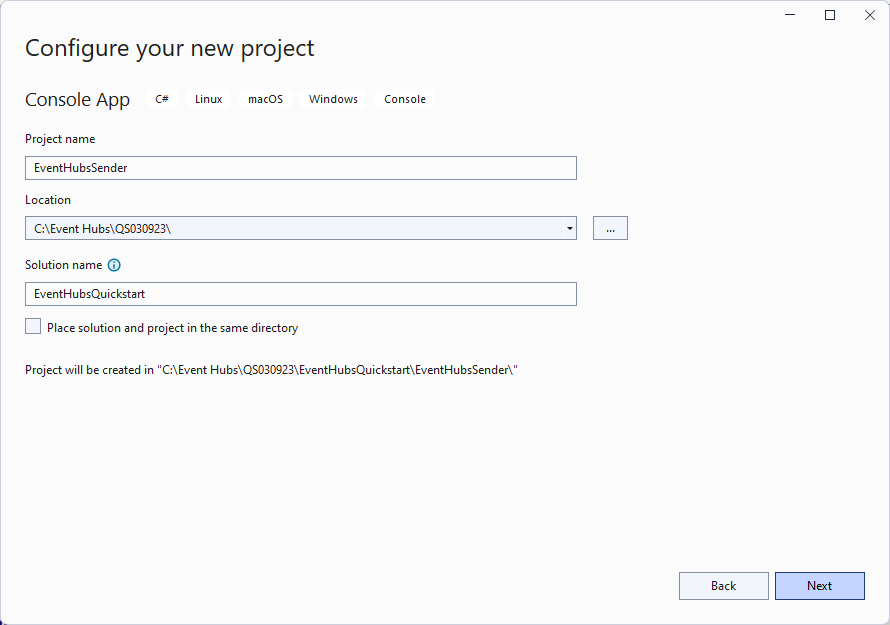
Task: Click the Console App template heading
Action: pyautogui.click(x=77, y=99)
